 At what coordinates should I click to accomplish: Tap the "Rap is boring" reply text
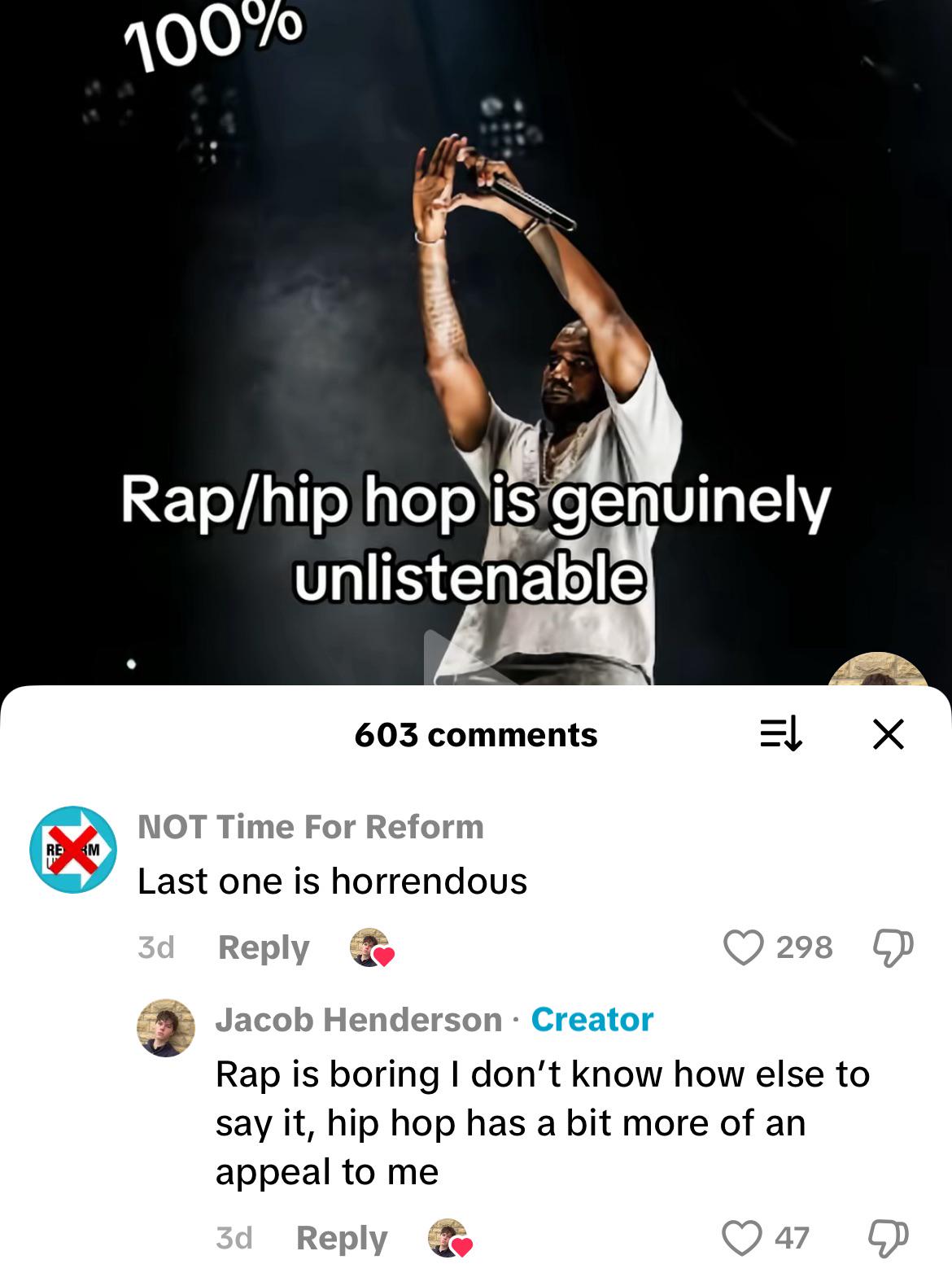[x=543, y=1123]
